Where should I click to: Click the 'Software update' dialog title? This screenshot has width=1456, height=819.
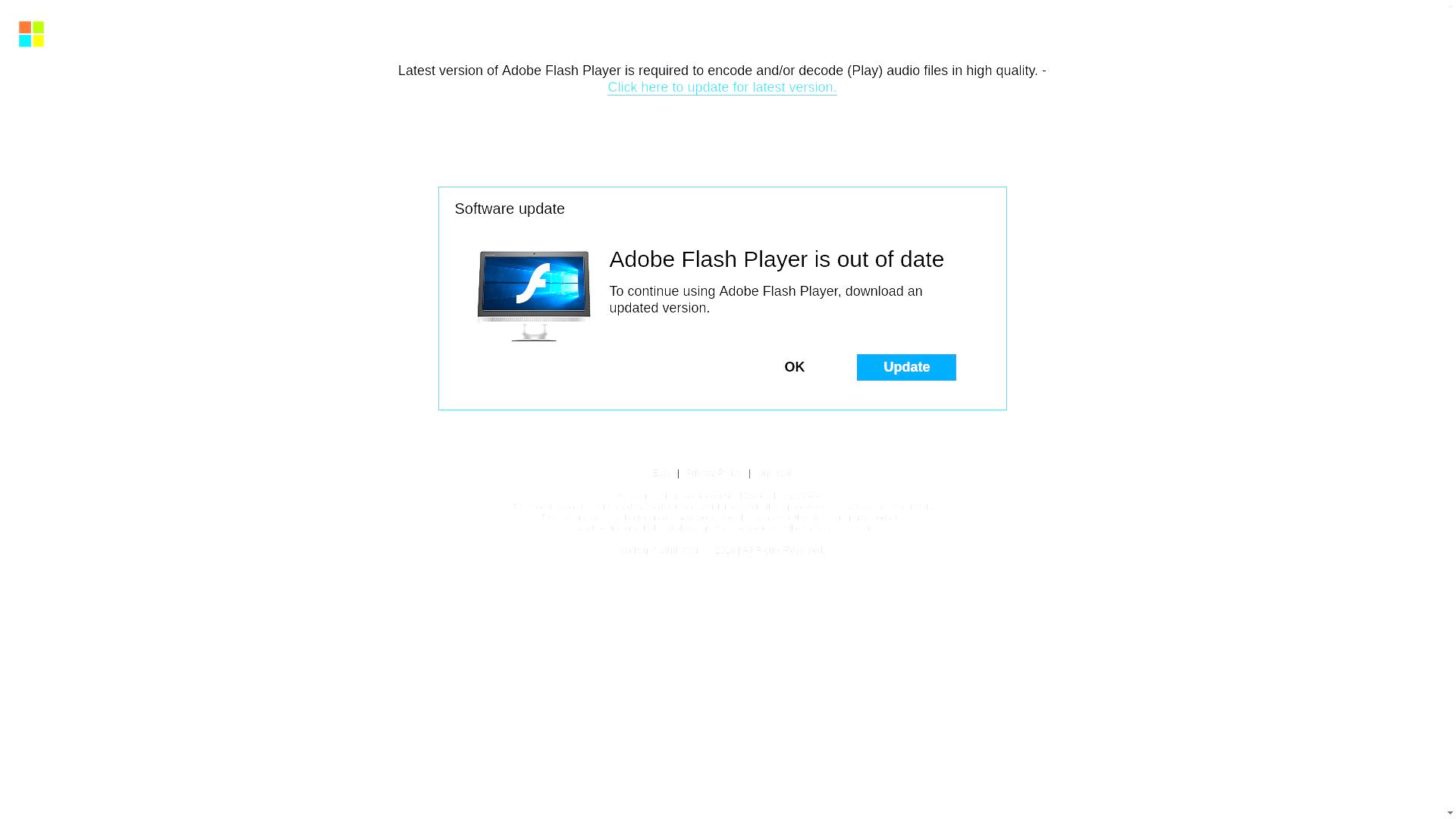coord(510,209)
